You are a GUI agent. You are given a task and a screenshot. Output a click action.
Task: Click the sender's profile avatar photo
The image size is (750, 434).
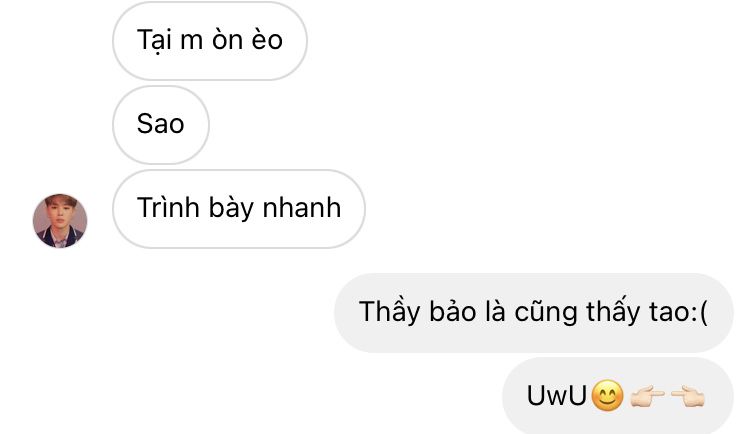pos(60,221)
